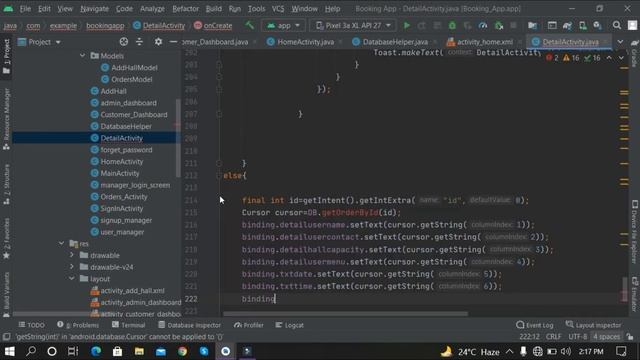Select OrdersModel class in tree
The height and width of the screenshot is (360, 640).
[131, 80]
